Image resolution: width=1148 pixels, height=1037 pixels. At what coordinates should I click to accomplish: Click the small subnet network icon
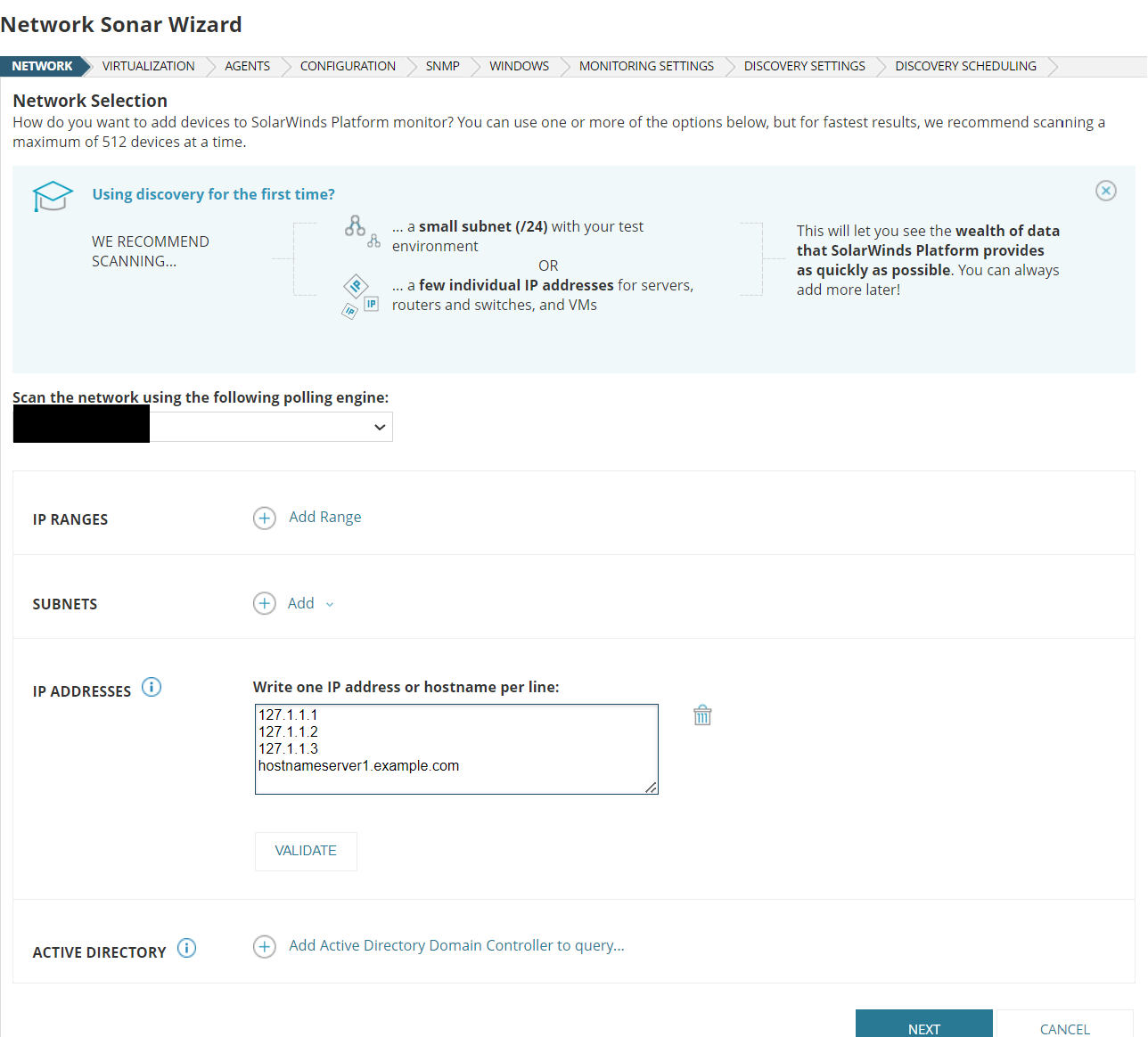pyautogui.click(x=362, y=231)
